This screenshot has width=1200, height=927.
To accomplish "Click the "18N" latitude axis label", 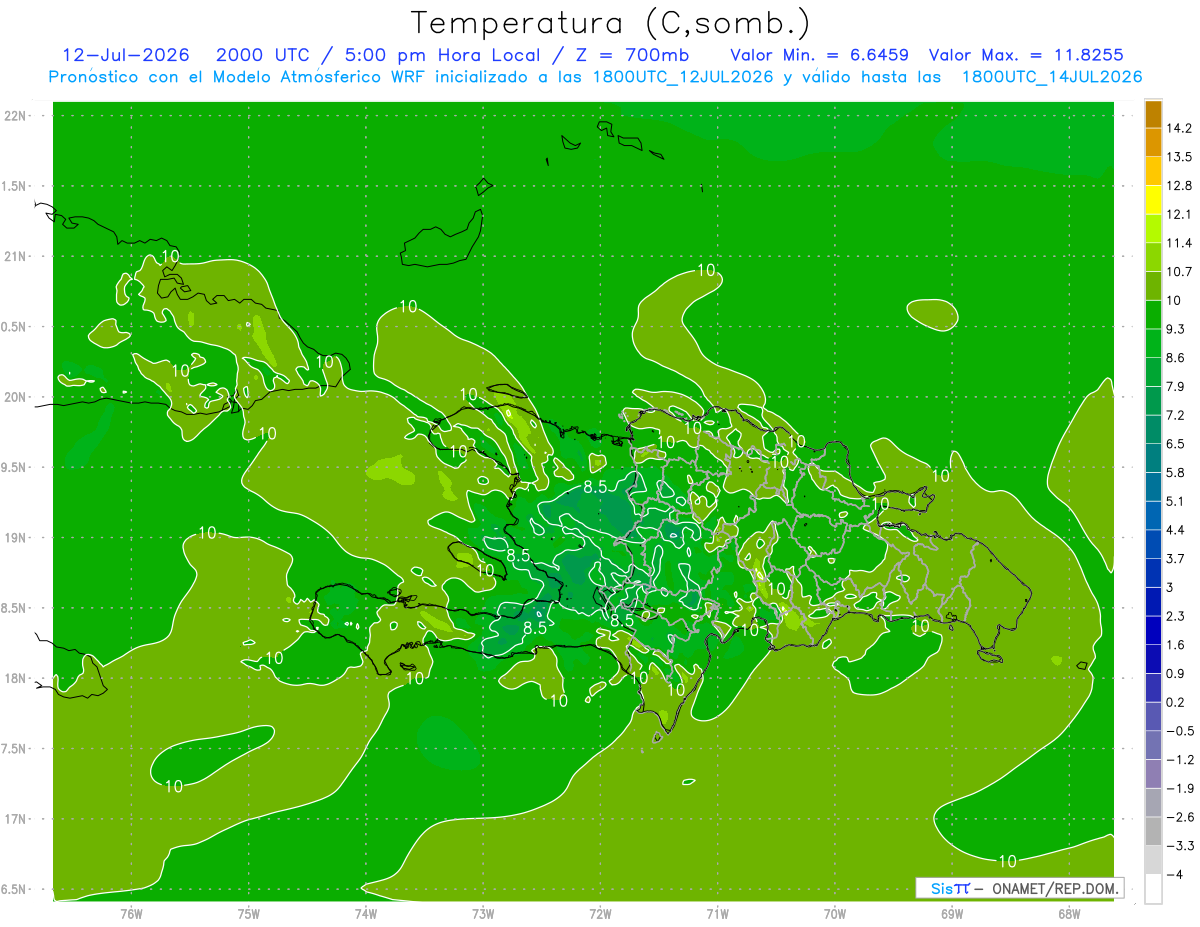I will pyautogui.click(x=15, y=679).
